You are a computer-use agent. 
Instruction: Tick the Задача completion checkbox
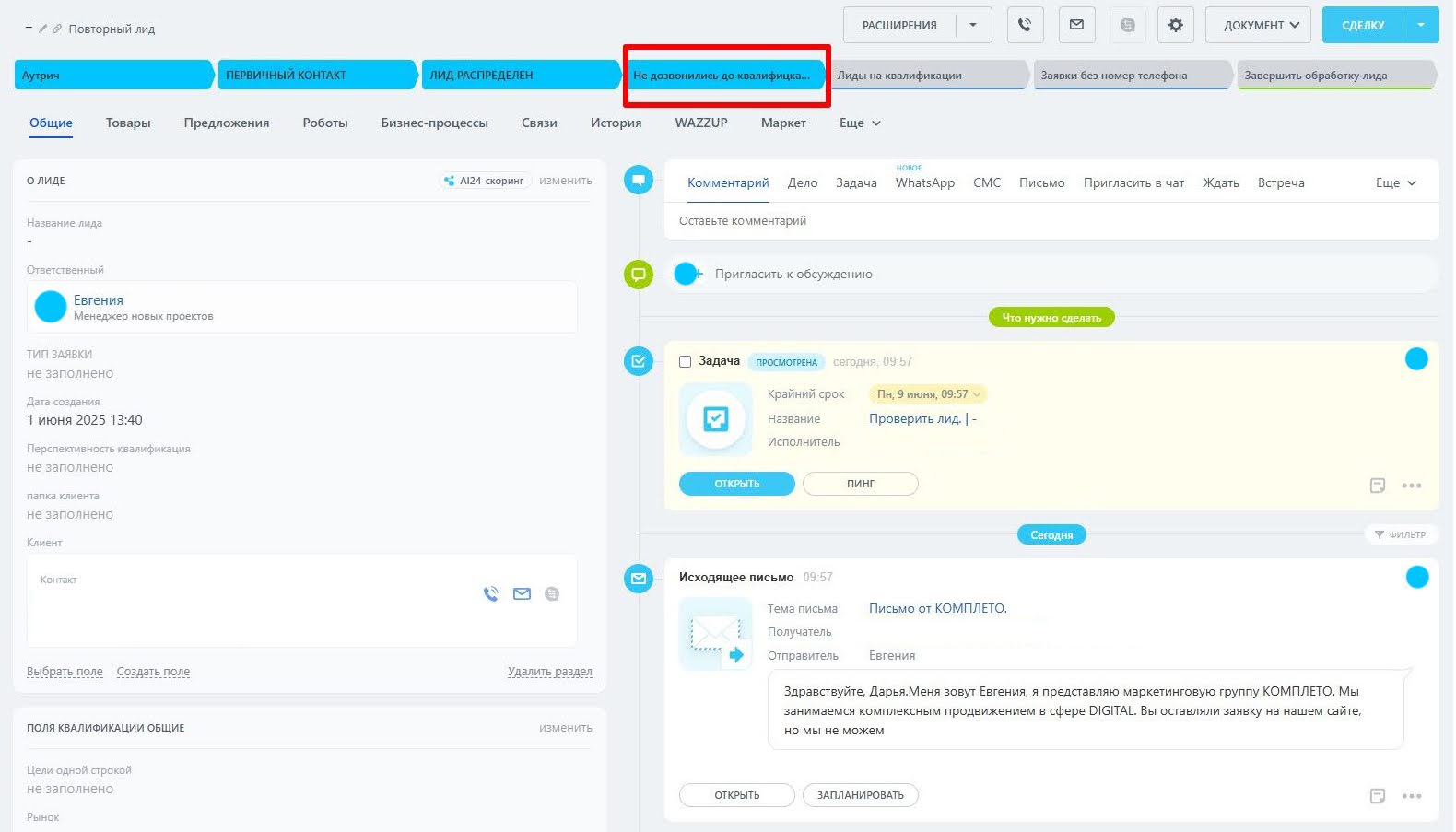(x=685, y=362)
